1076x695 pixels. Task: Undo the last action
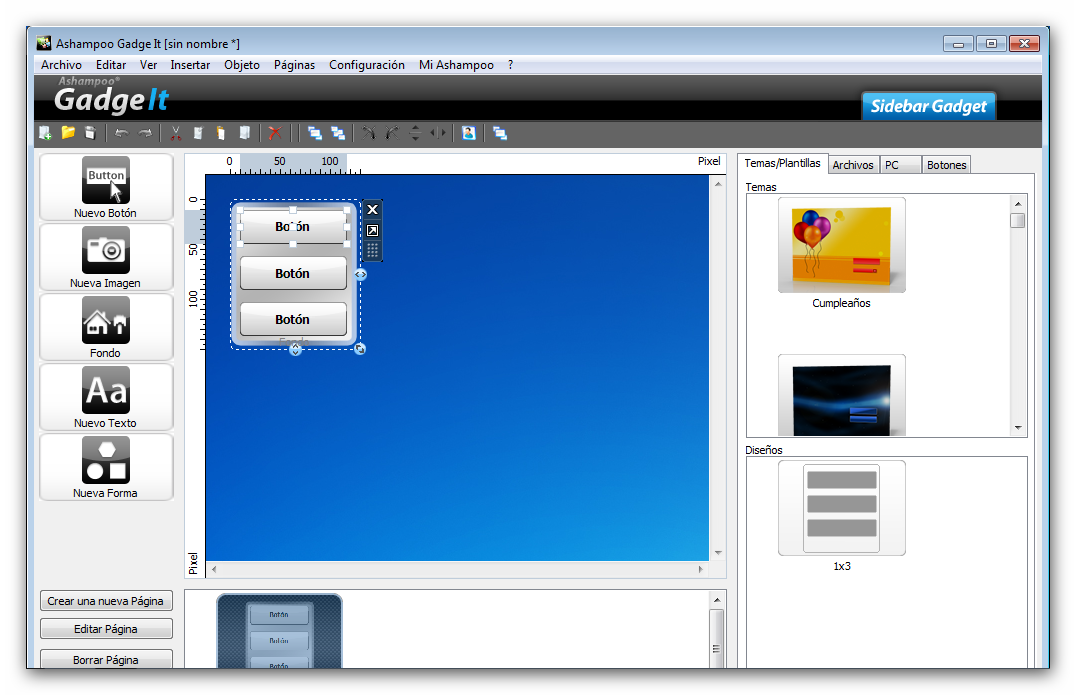pyautogui.click(x=121, y=133)
